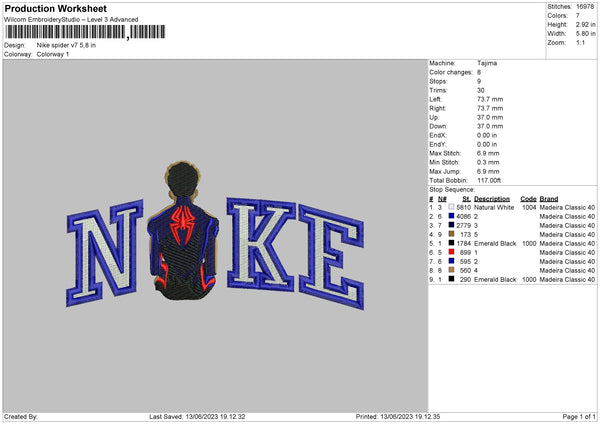This screenshot has height=424, width=600.
Task: Click the 'Colorway 1' value
Action: [53, 54]
